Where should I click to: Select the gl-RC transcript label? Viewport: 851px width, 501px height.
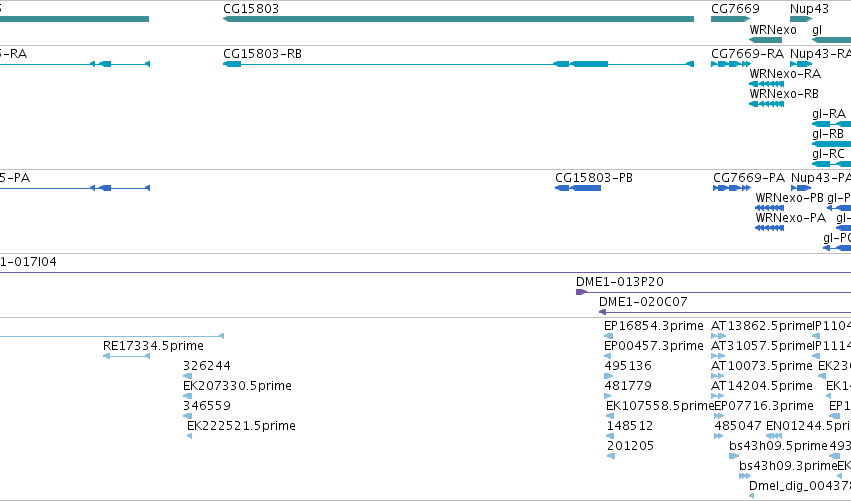pyautogui.click(x=828, y=154)
